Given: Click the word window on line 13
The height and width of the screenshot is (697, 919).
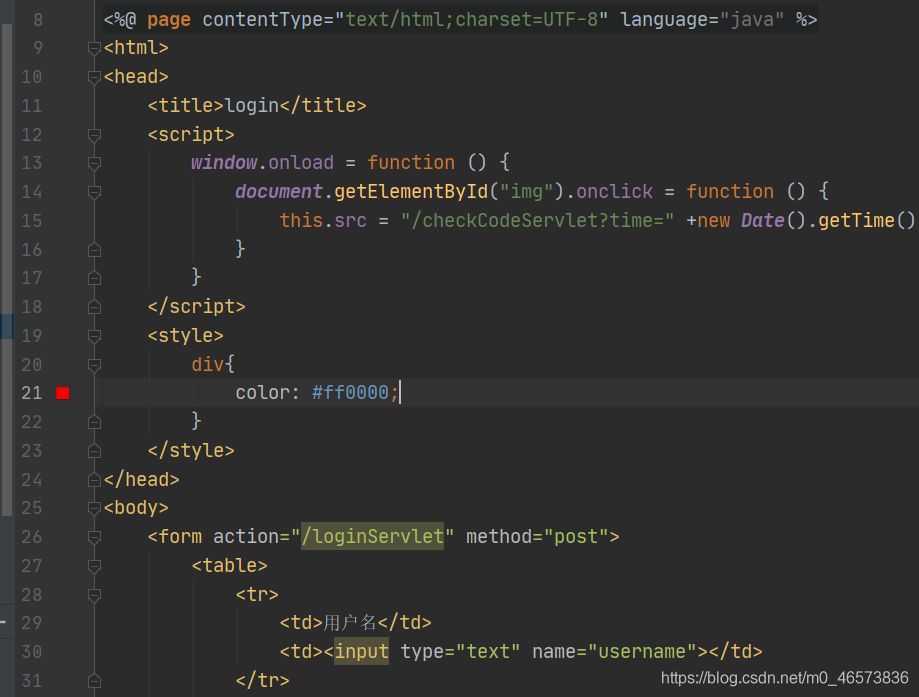Looking at the screenshot, I should click(x=224, y=162).
